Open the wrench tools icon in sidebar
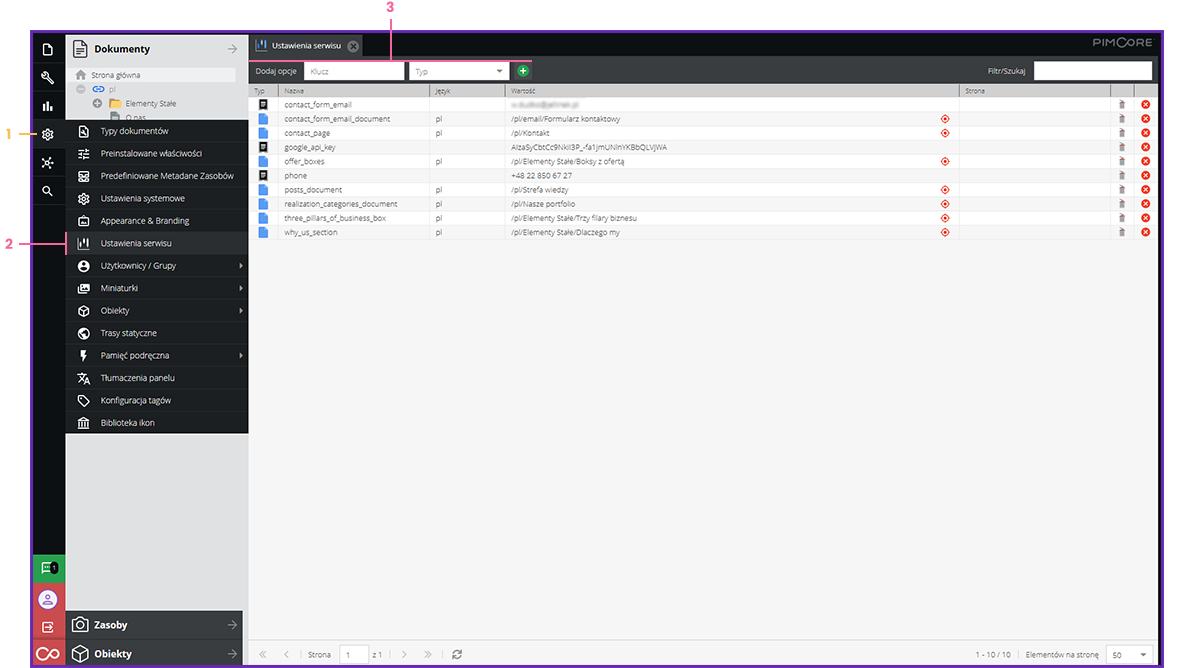 [x=47, y=77]
